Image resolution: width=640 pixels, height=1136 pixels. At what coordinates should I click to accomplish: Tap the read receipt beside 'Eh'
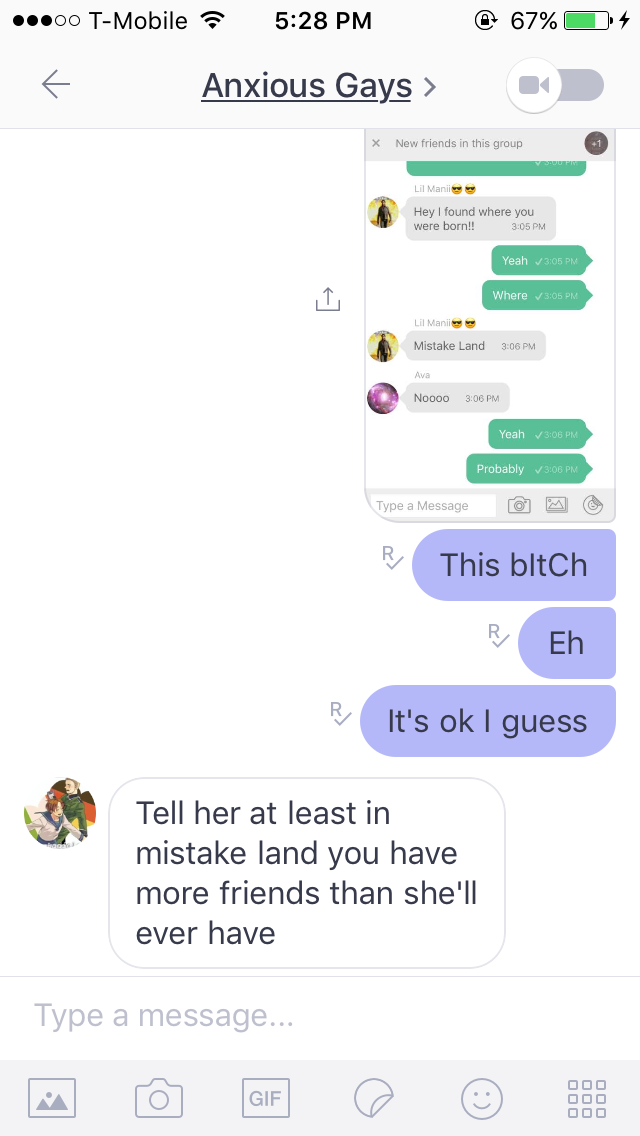tap(499, 635)
